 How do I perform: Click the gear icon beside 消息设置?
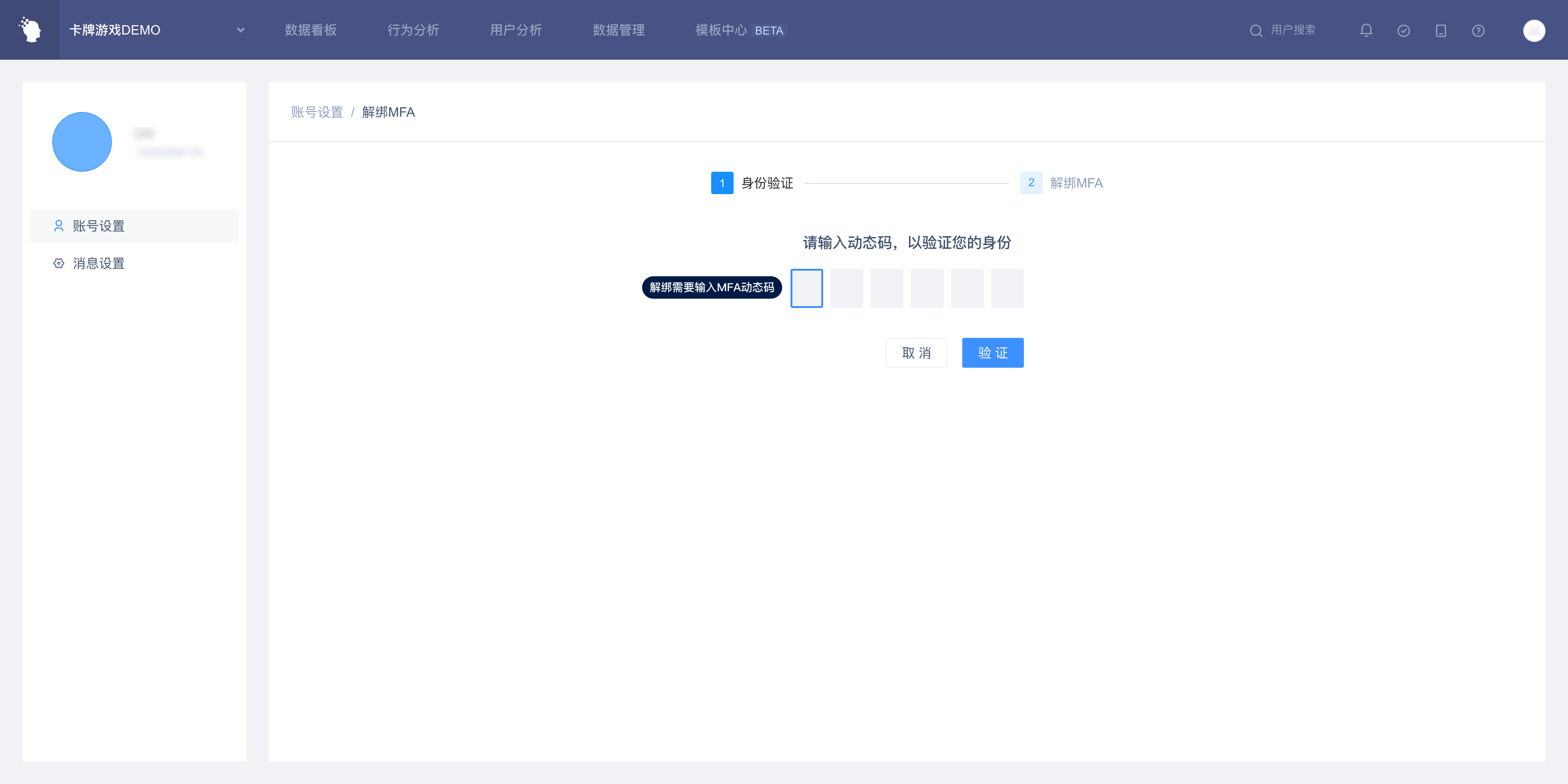point(58,264)
